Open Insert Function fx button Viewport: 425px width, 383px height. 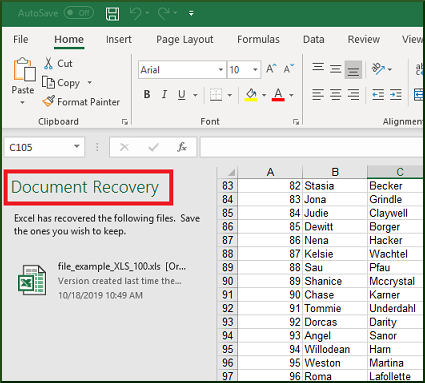coord(182,147)
